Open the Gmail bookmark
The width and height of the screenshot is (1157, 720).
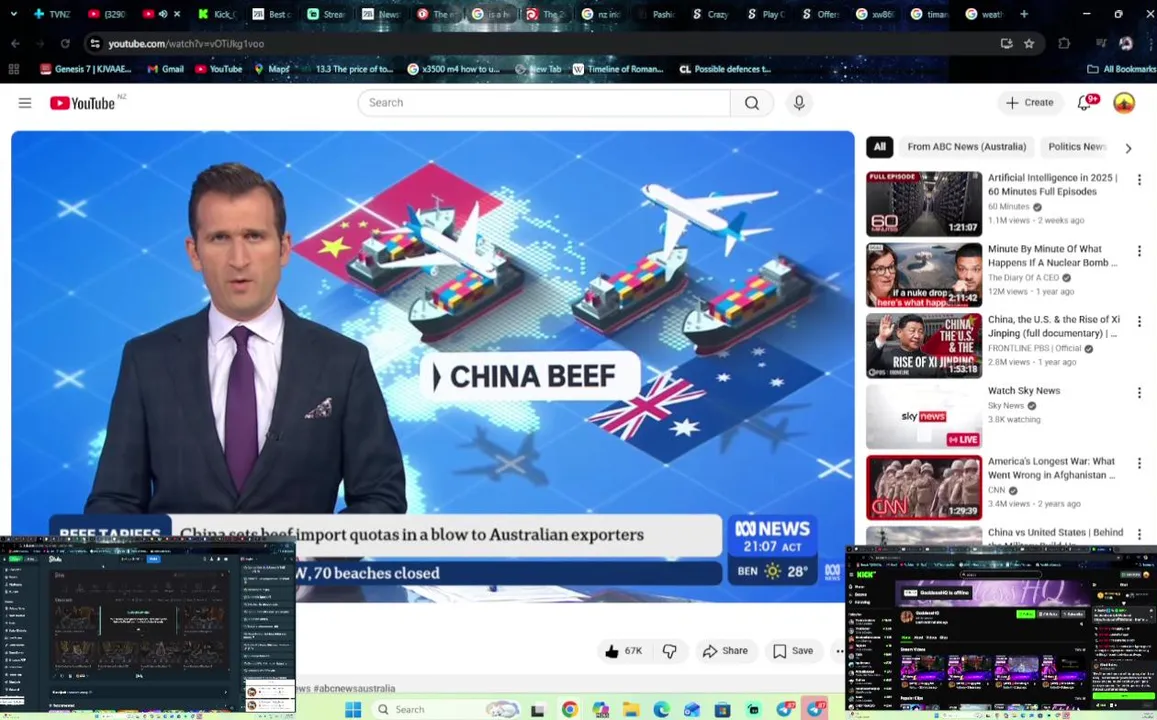coord(165,69)
